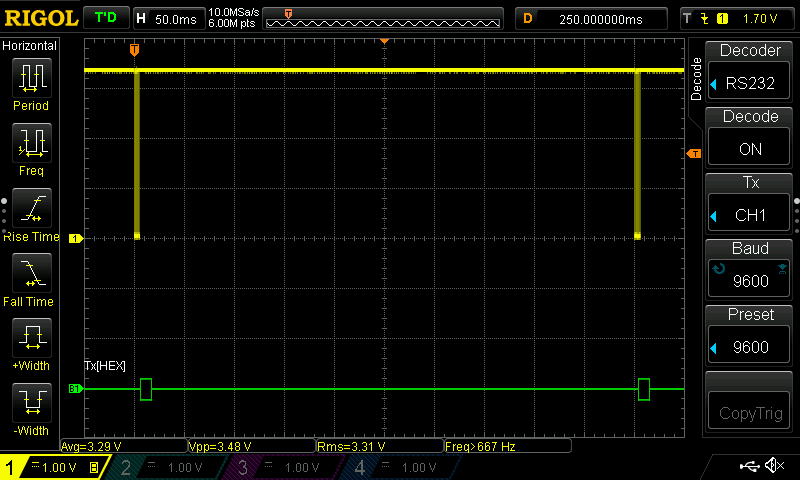
Task: Click the waveform memory overview bar
Action: (383, 19)
